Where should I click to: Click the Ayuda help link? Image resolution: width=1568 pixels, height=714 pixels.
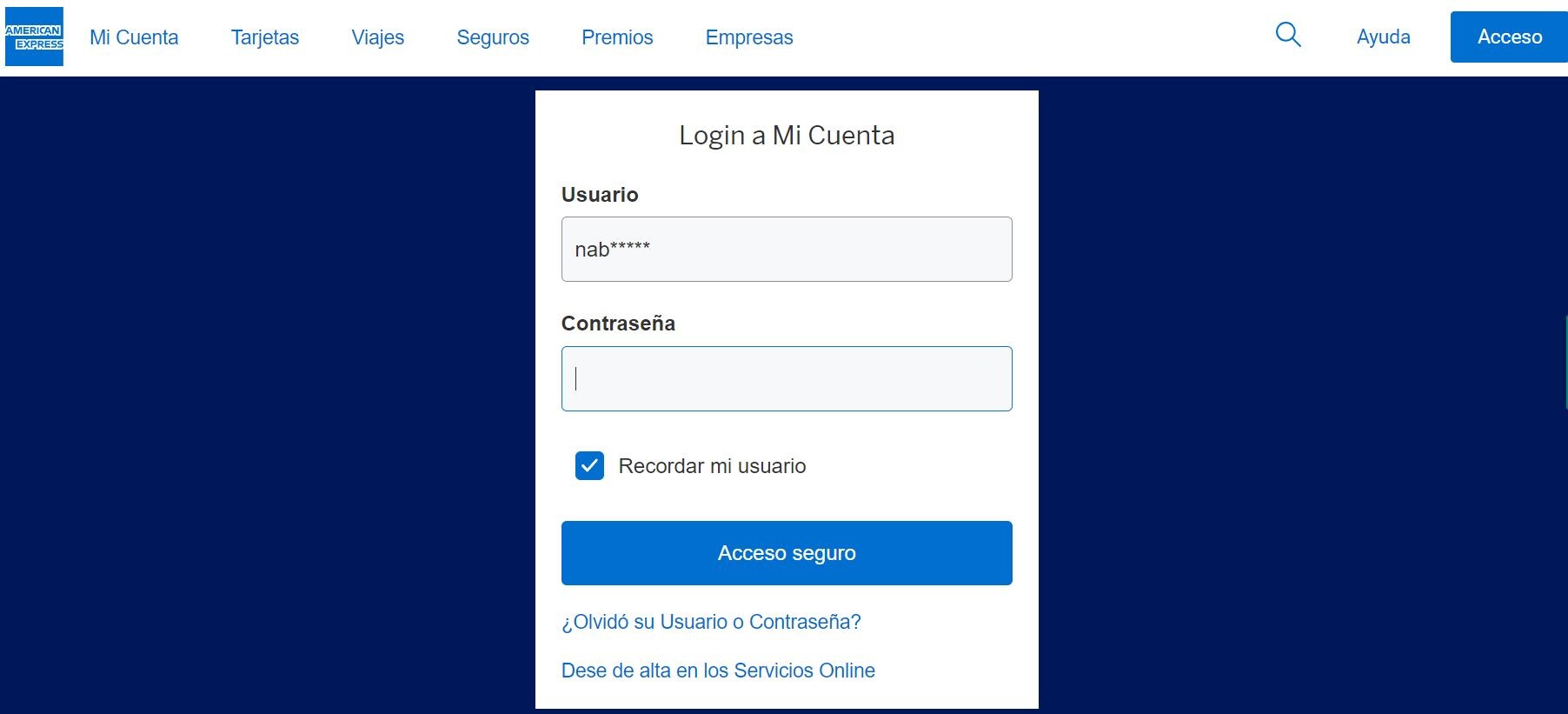pyautogui.click(x=1383, y=37)
